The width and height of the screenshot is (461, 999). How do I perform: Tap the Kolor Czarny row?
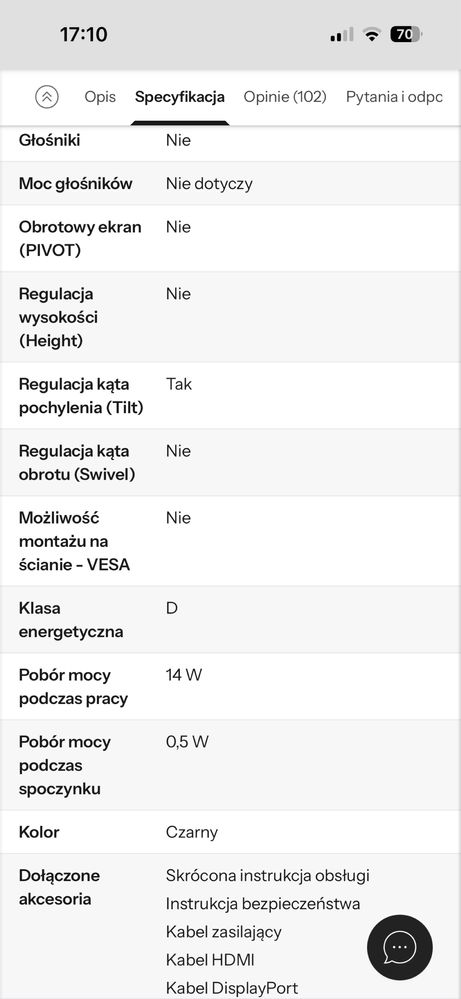pyautogui.click(x=230, y=831)
